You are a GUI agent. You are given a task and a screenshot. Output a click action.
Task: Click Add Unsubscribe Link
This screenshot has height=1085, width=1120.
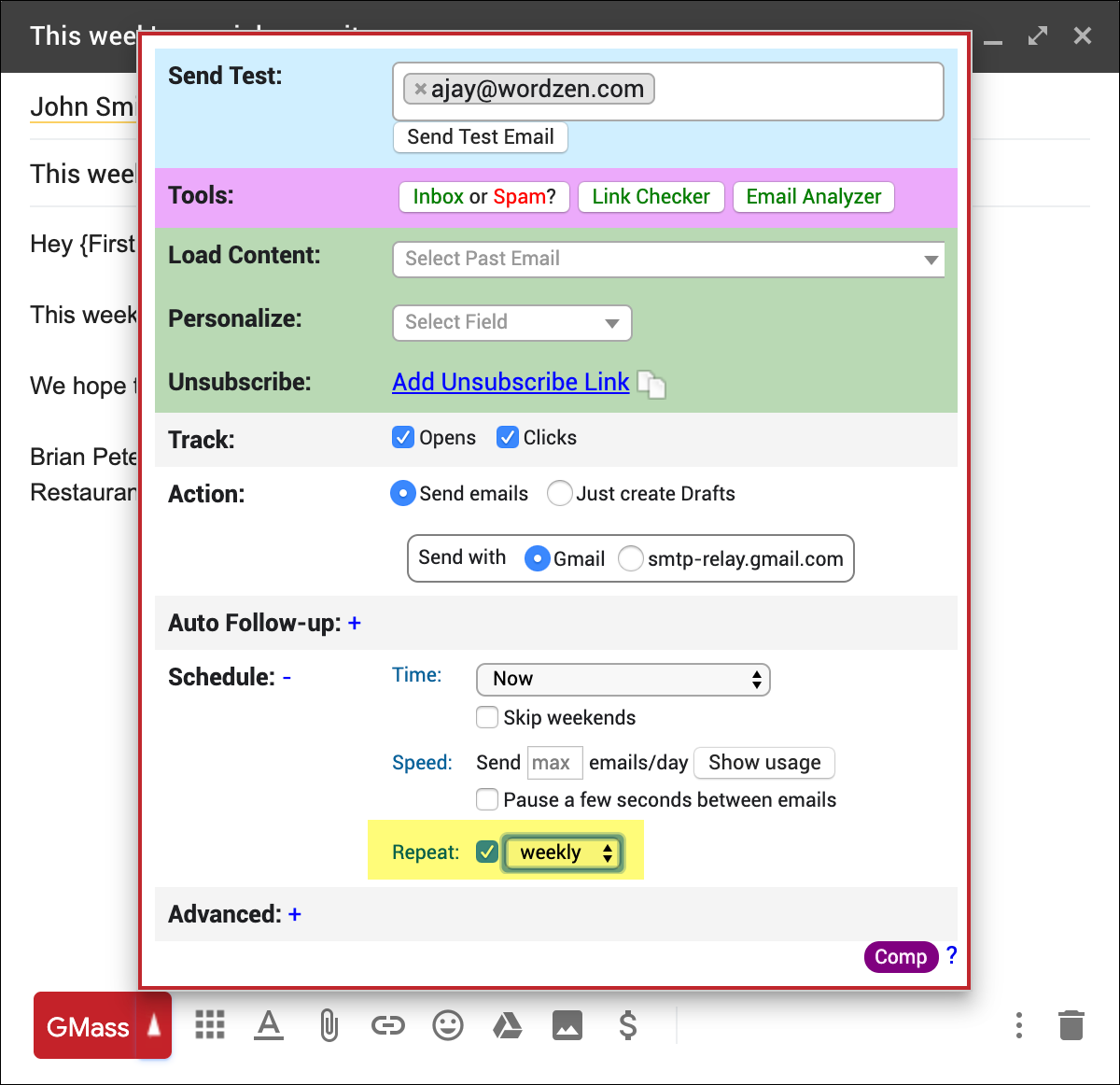click(x=510, y=382)
